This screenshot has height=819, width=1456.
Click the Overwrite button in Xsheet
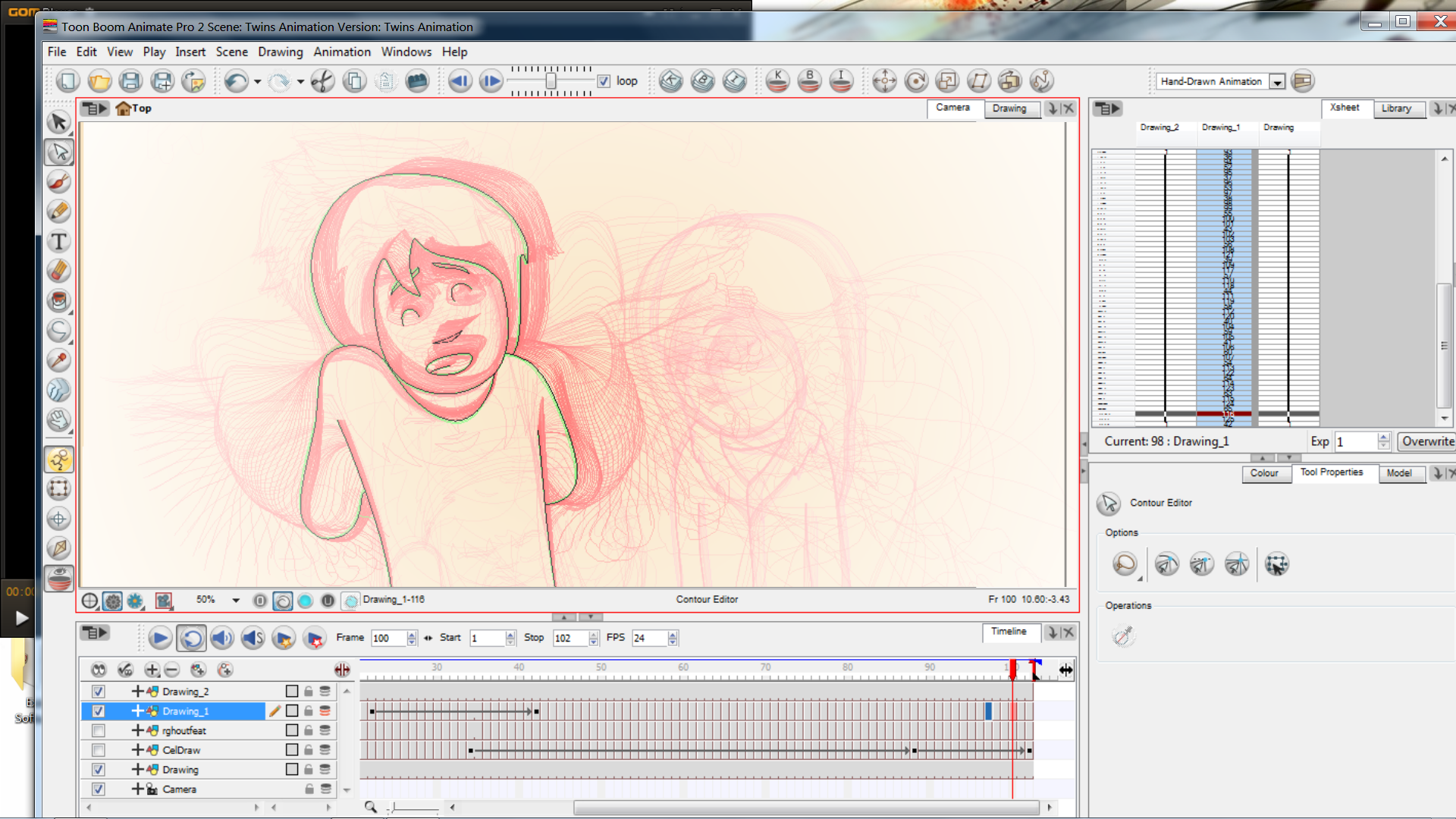coord(1427,441)
